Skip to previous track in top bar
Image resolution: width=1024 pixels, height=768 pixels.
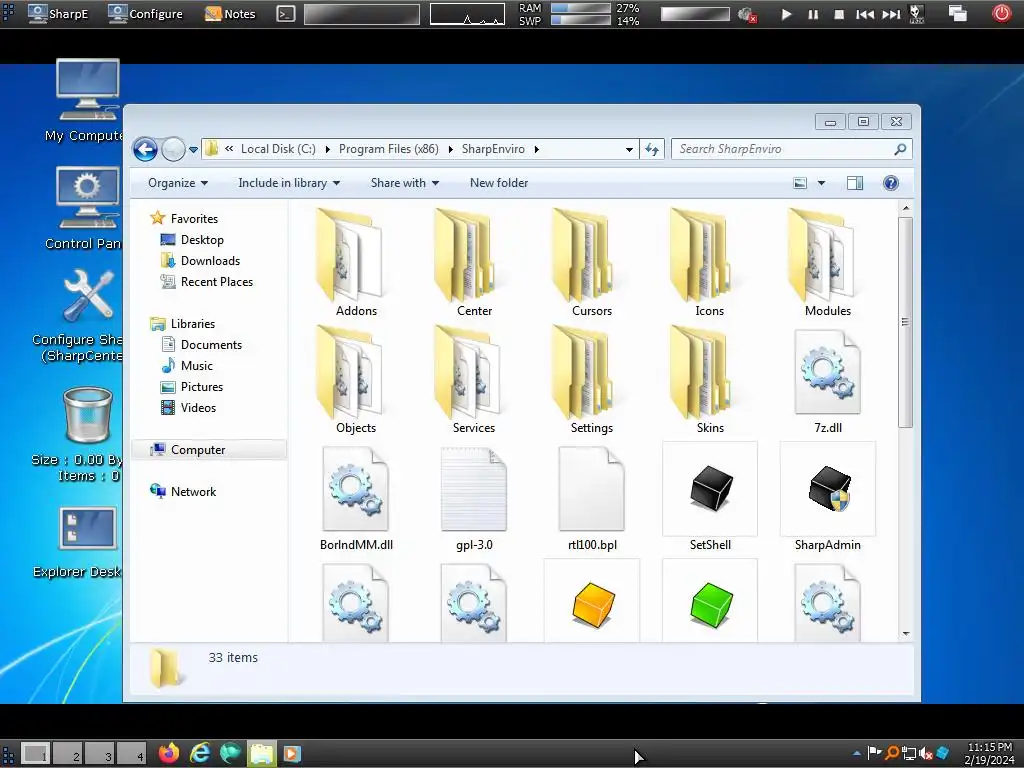[x=865, y=14]
